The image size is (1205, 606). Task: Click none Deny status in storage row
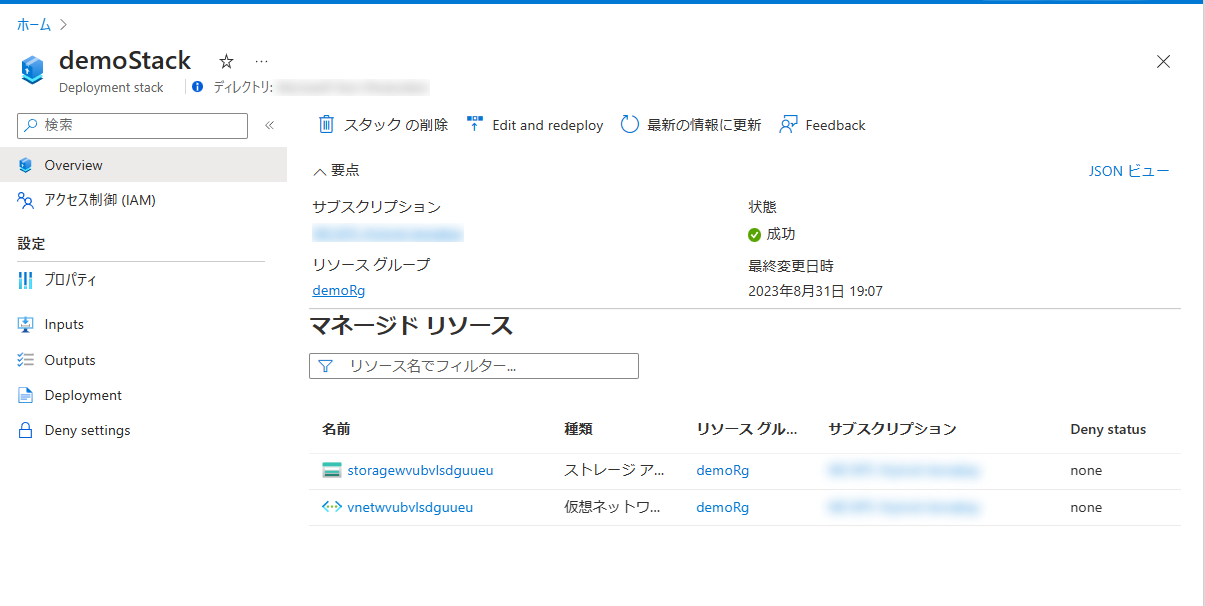point(1086,470)
